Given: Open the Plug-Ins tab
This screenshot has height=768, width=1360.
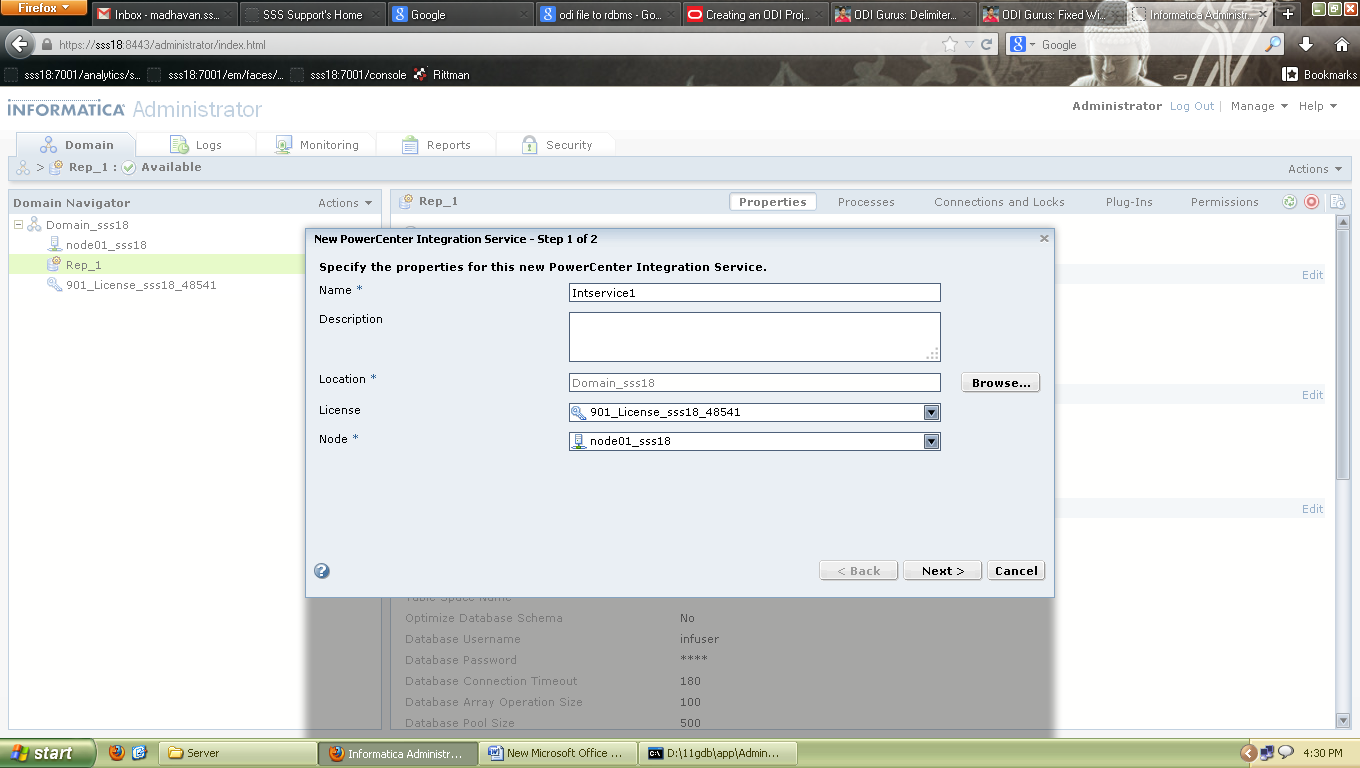Looking at the screenshot, I should 1129,202.
